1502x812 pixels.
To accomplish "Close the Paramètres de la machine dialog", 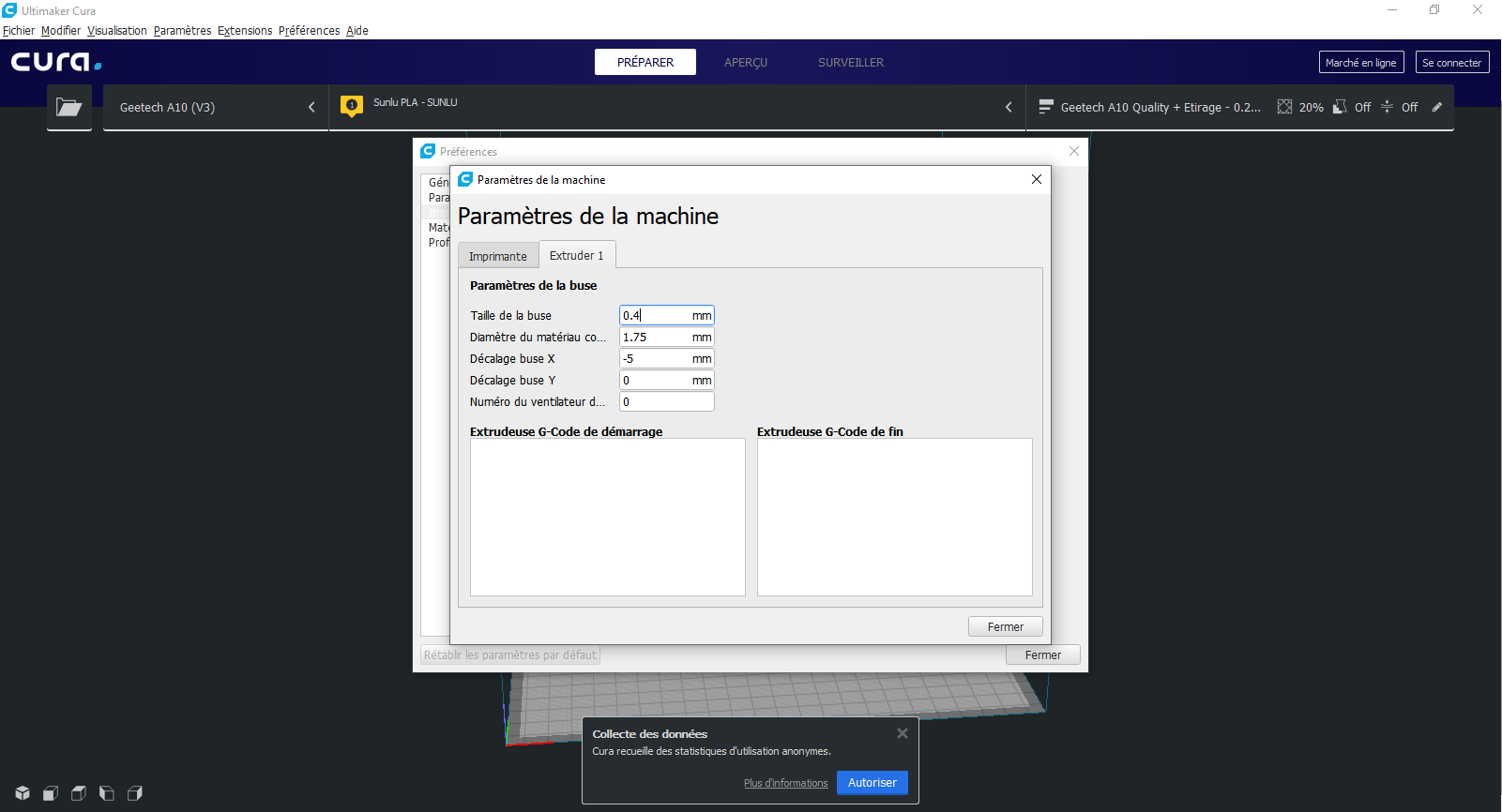I will tap(1037, 179).
